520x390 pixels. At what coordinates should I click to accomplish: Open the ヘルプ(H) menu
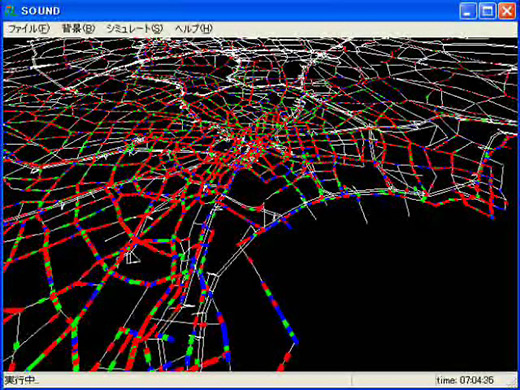click(x=194, y=29)
